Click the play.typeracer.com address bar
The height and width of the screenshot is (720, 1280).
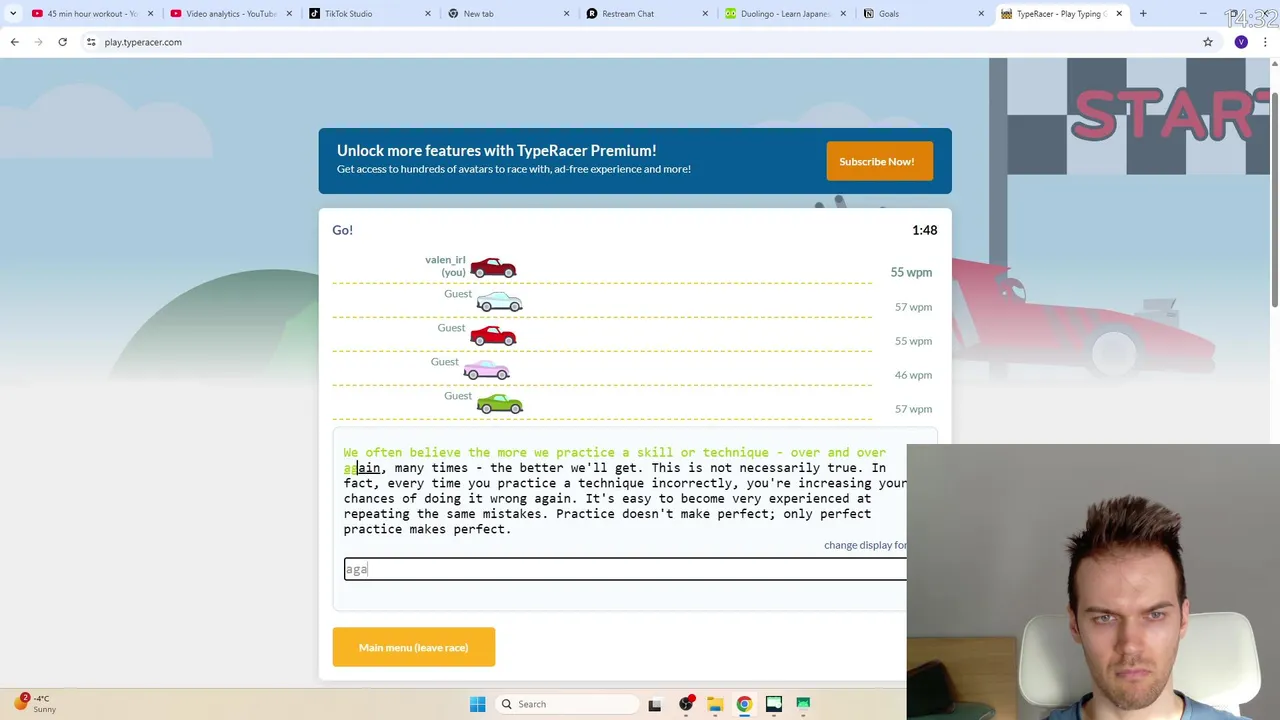(x=640, y=42)
